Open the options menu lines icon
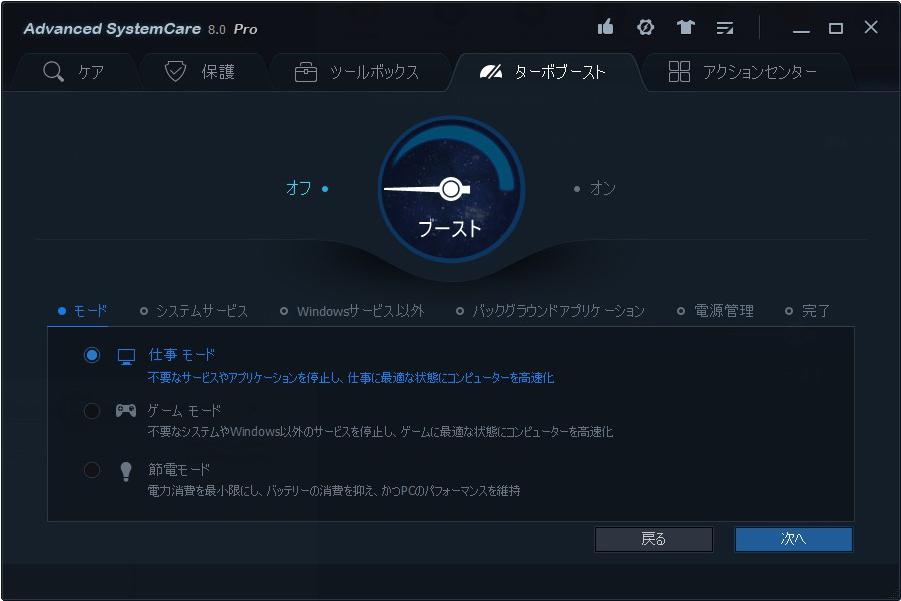 (725, 28)
